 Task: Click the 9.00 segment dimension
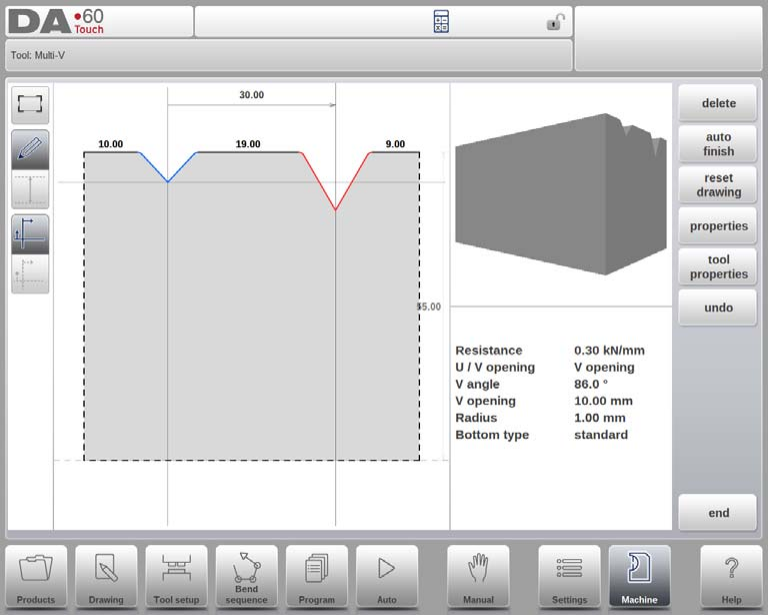(x=395, y=144)
